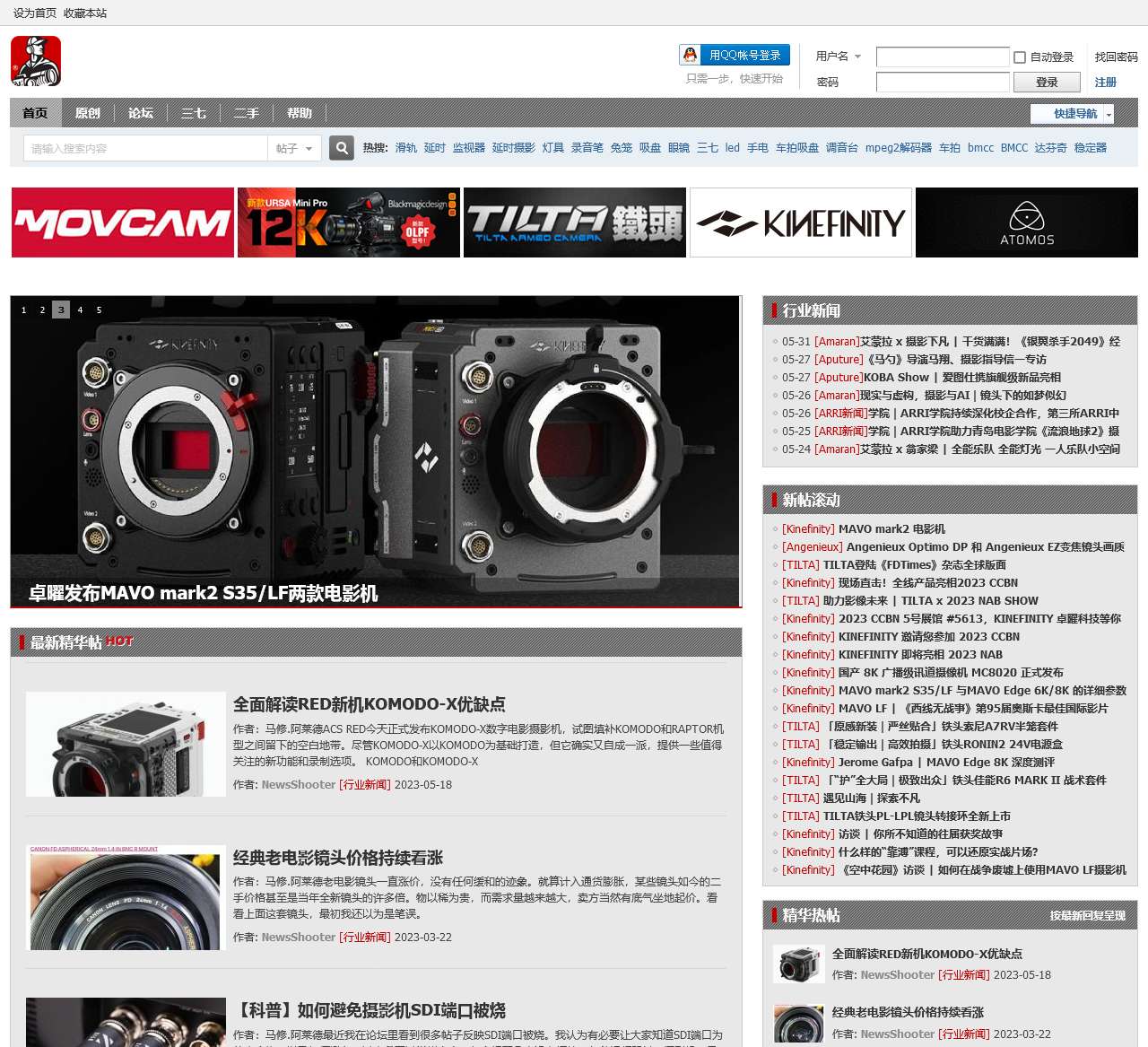The height and width of the screenshot is (1047, 1148).
Task: Open the 原创 nav tab
Action: [x=88, y=113]
